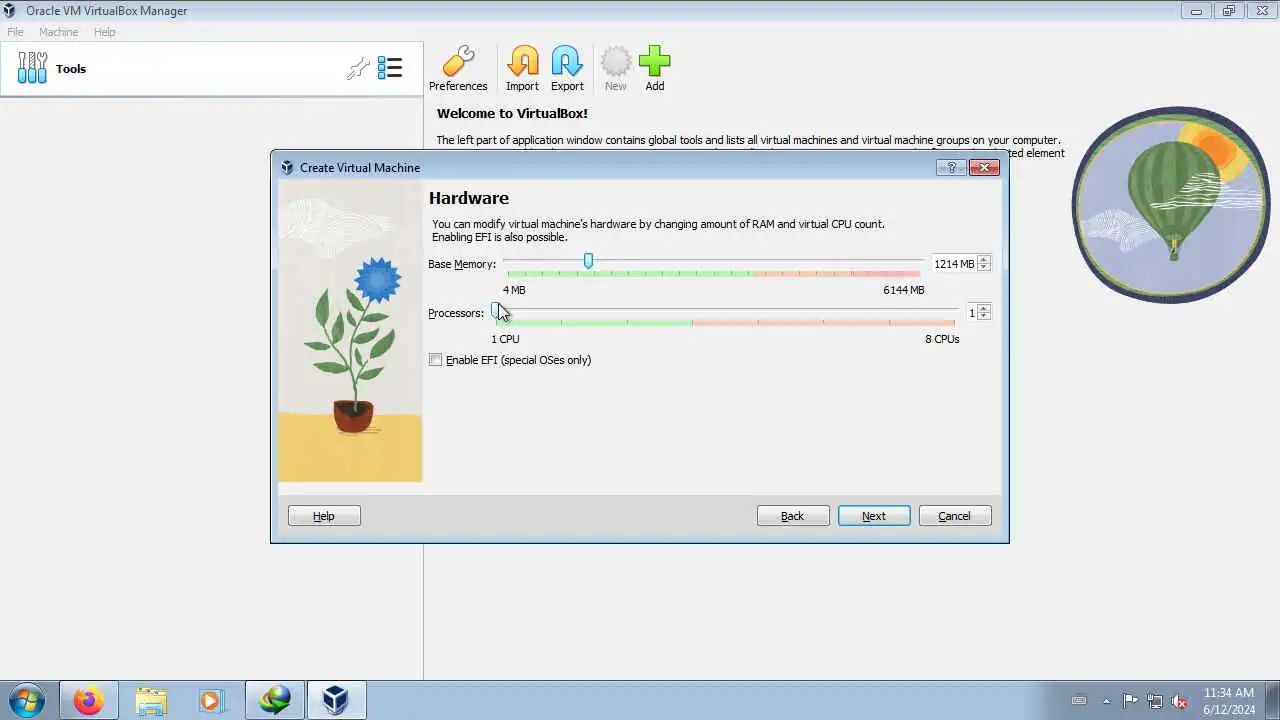
Task: Select the Tools item in the sidebar
Action: click(211, 69)
